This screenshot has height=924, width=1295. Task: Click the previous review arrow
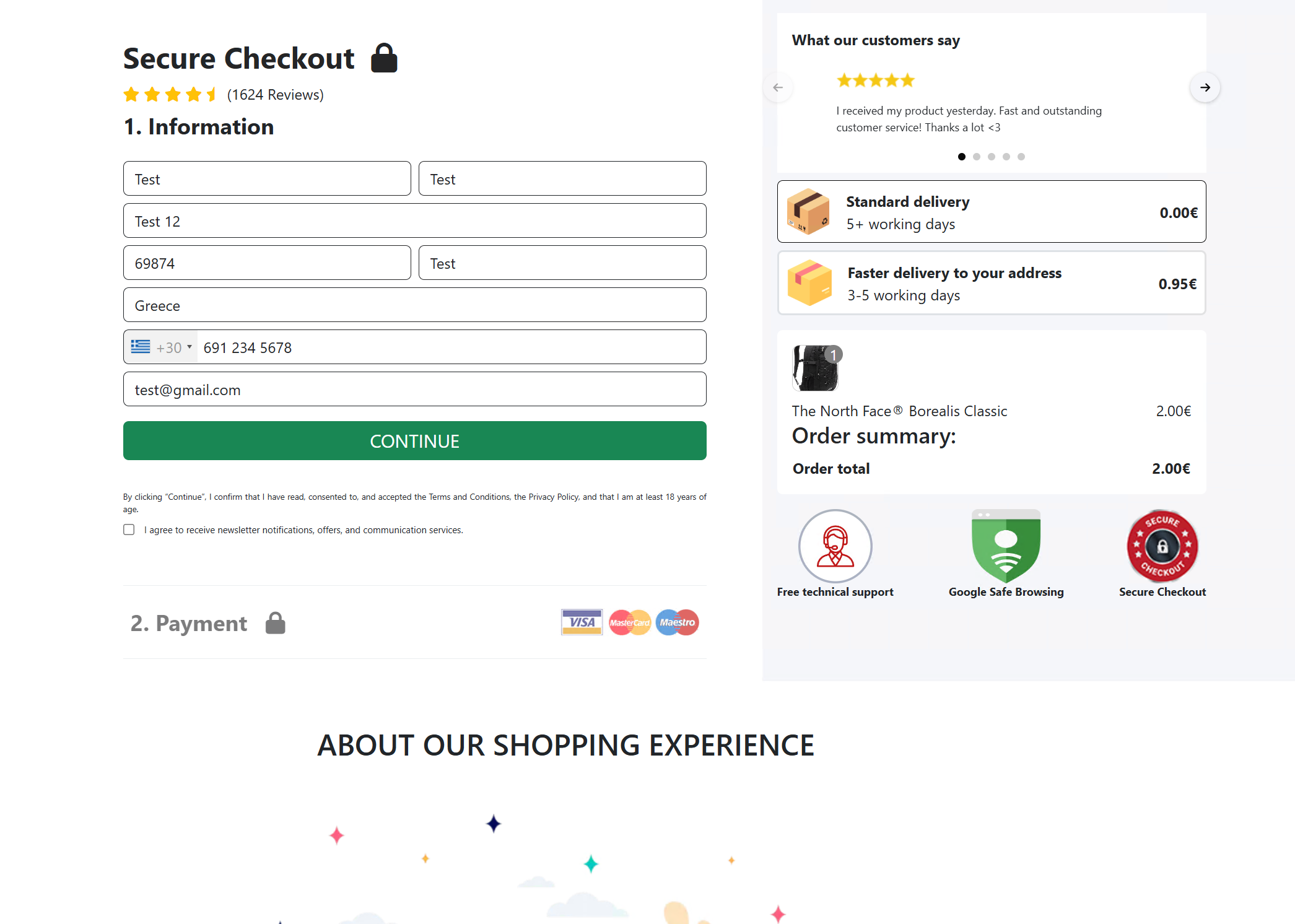(x=778, y=87)
